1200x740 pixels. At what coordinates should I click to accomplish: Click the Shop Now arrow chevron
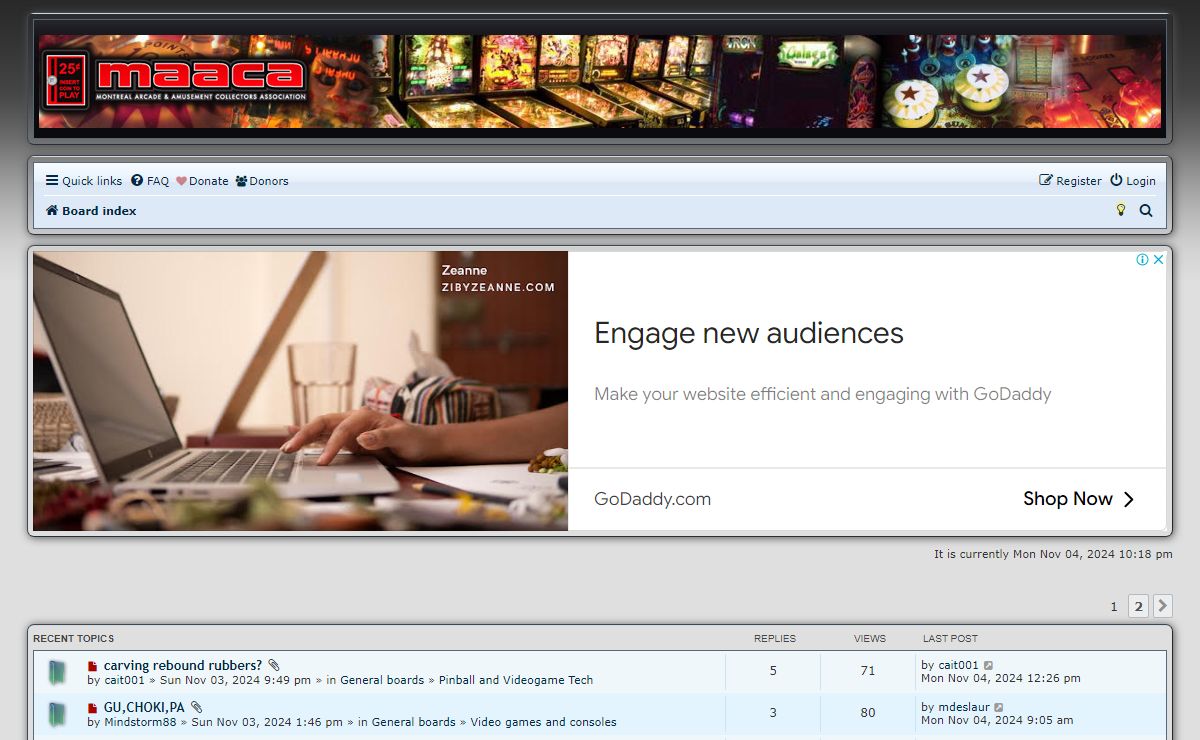1129,499
